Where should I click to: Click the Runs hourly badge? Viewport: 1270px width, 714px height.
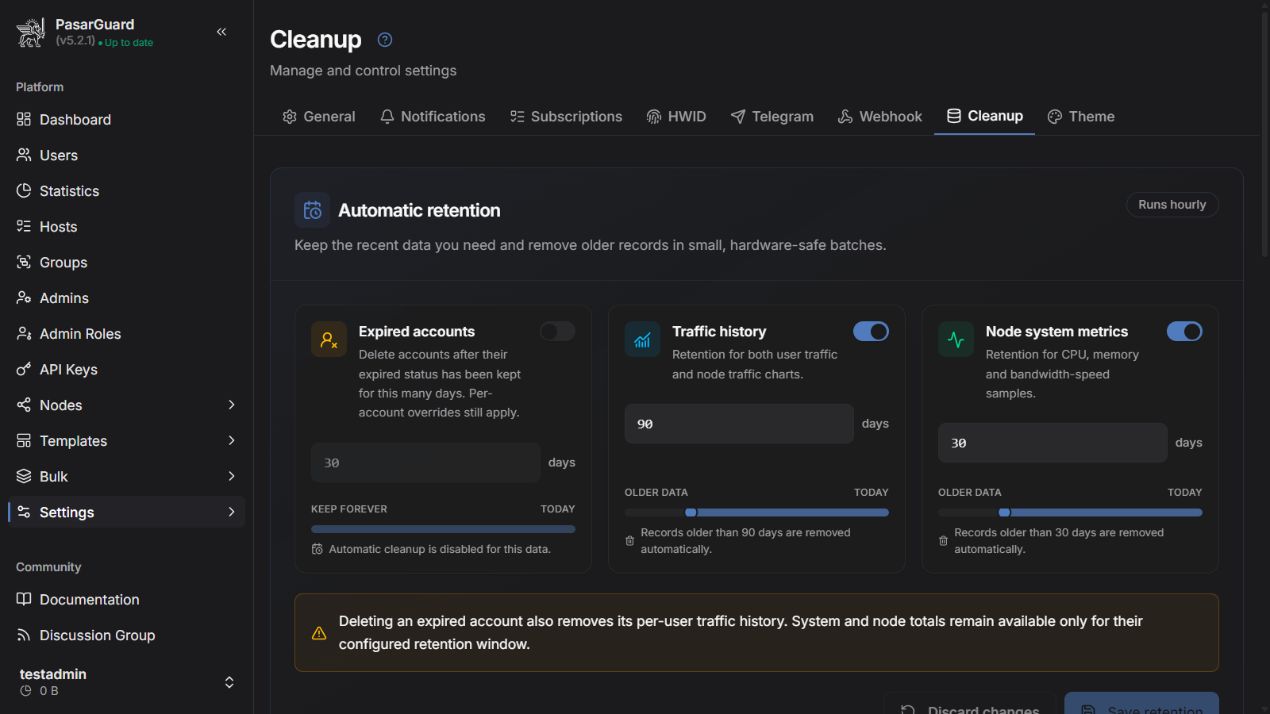coord(1172,205)
